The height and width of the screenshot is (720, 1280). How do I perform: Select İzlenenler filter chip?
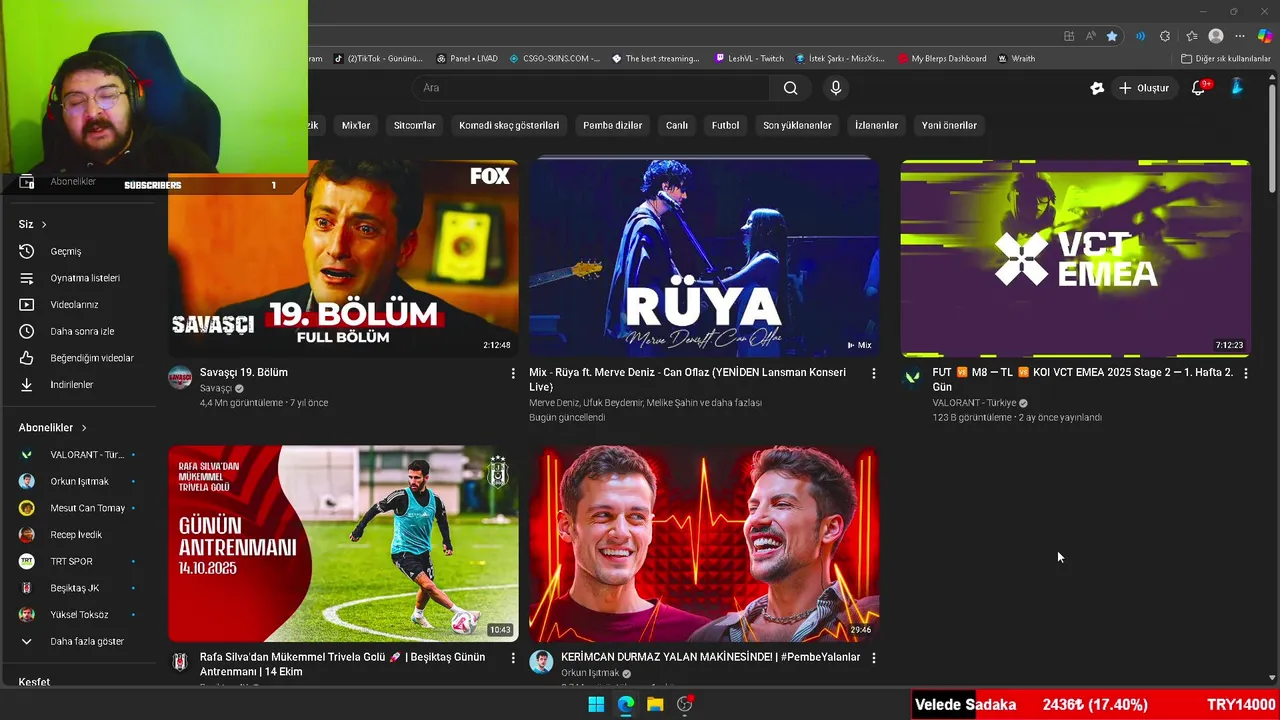click(x=876, y=125)
